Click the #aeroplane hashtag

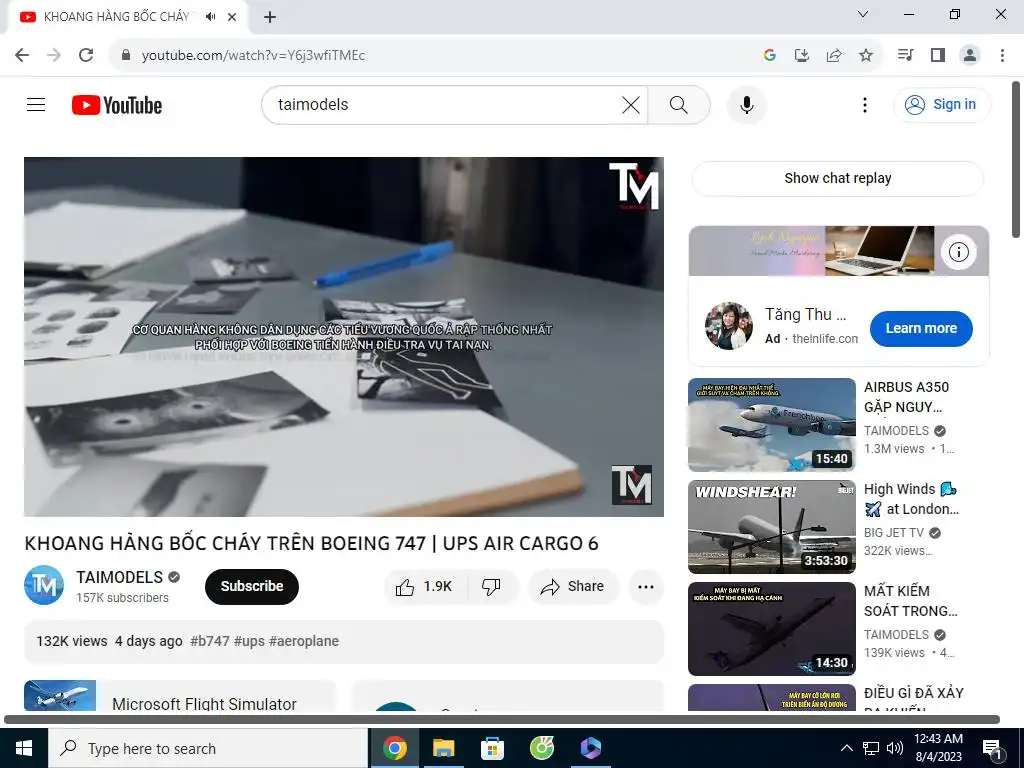point(304,641)
